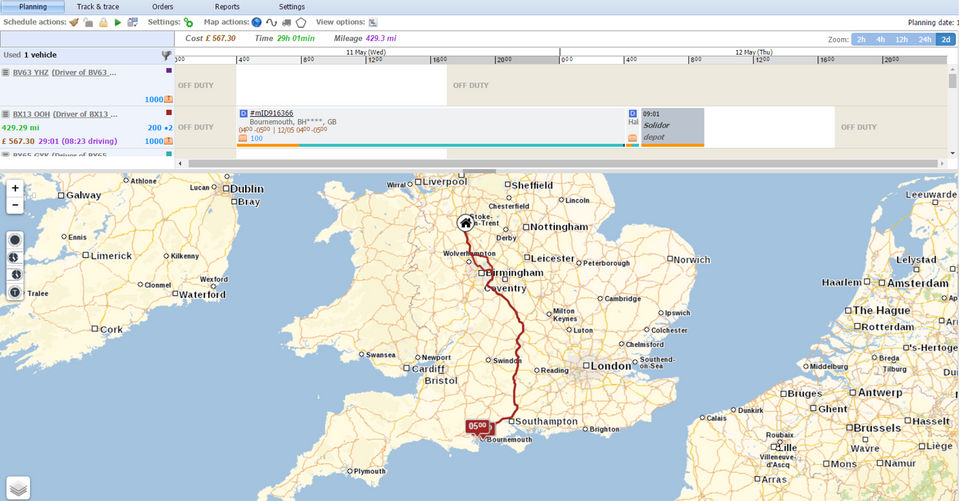Set timeline zoom to 12h
Screen dimensions: 960x501
click(901, 39)
